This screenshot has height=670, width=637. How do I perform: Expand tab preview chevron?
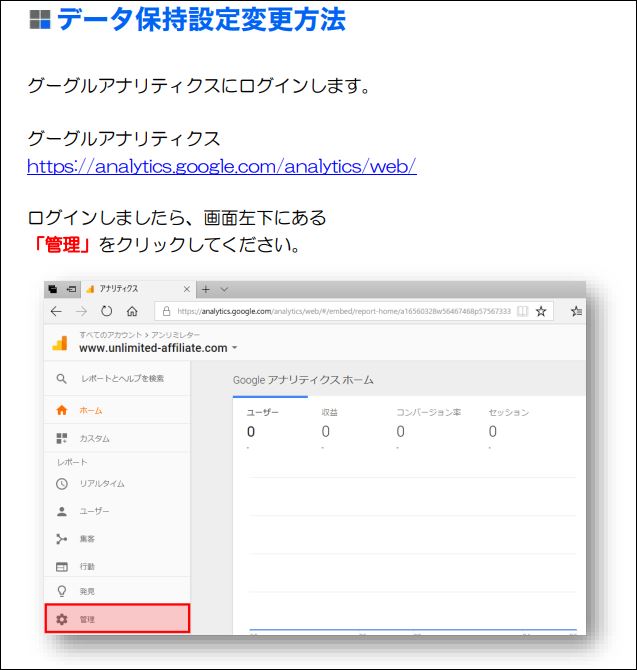click(x=224, y=289)
